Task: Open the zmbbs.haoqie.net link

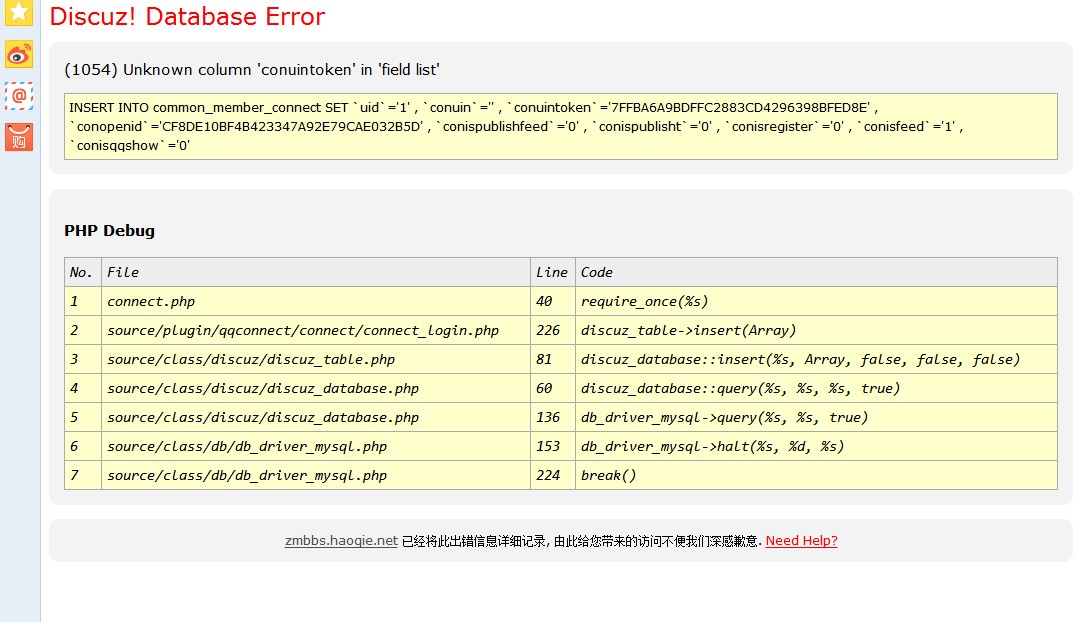Action: click(x=341, y=541)
